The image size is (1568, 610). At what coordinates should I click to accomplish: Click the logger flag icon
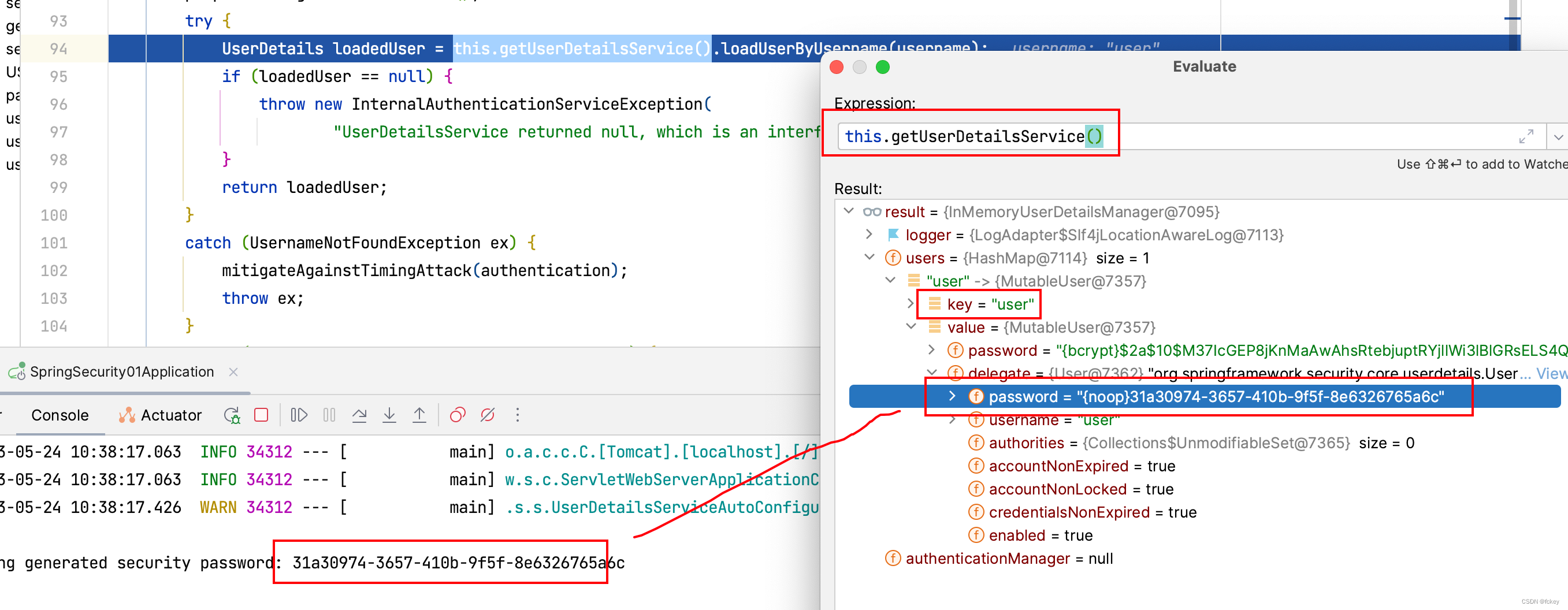(x=894, y=235)
